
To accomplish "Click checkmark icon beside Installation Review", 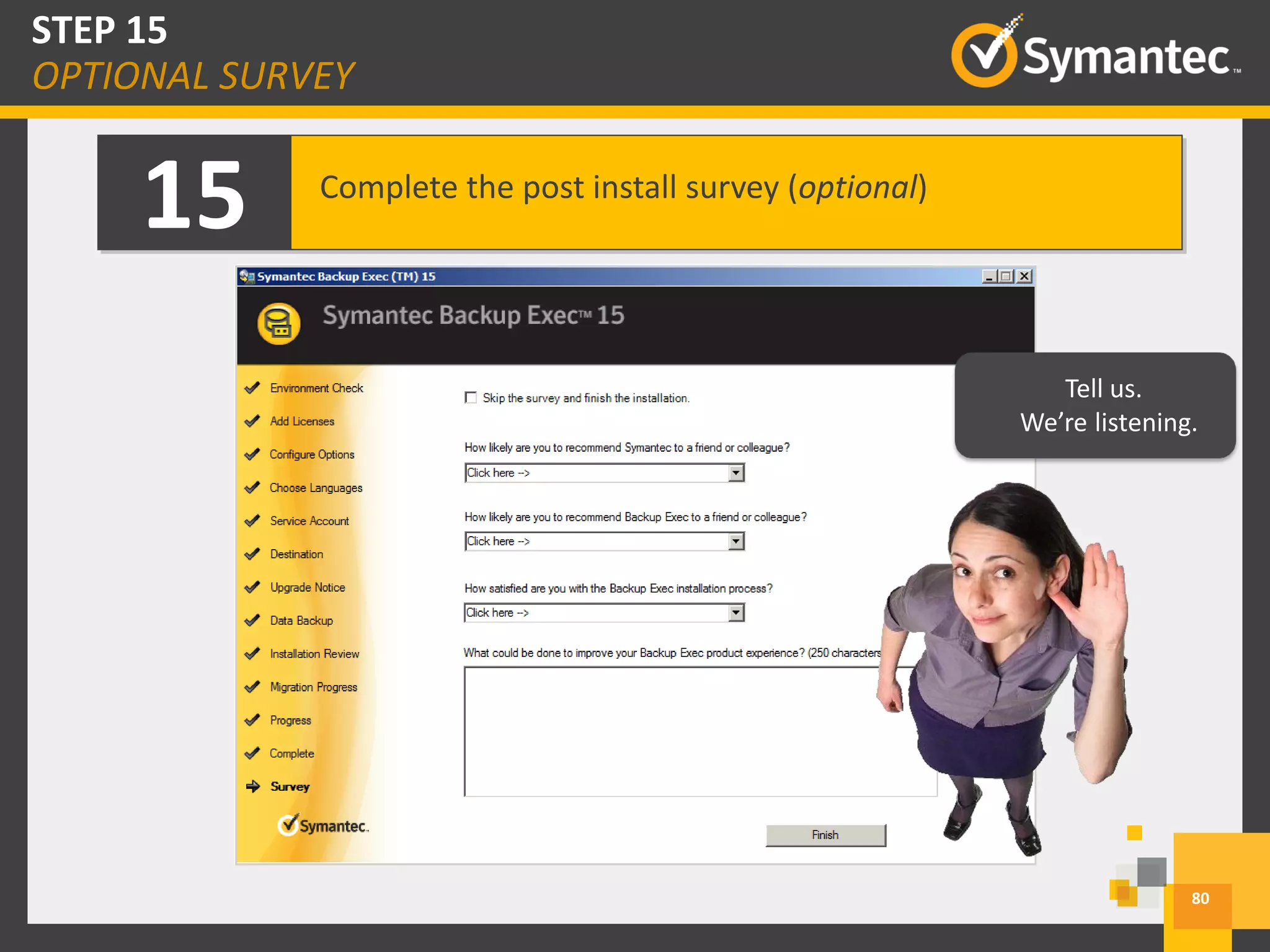I will click(252, 654).
